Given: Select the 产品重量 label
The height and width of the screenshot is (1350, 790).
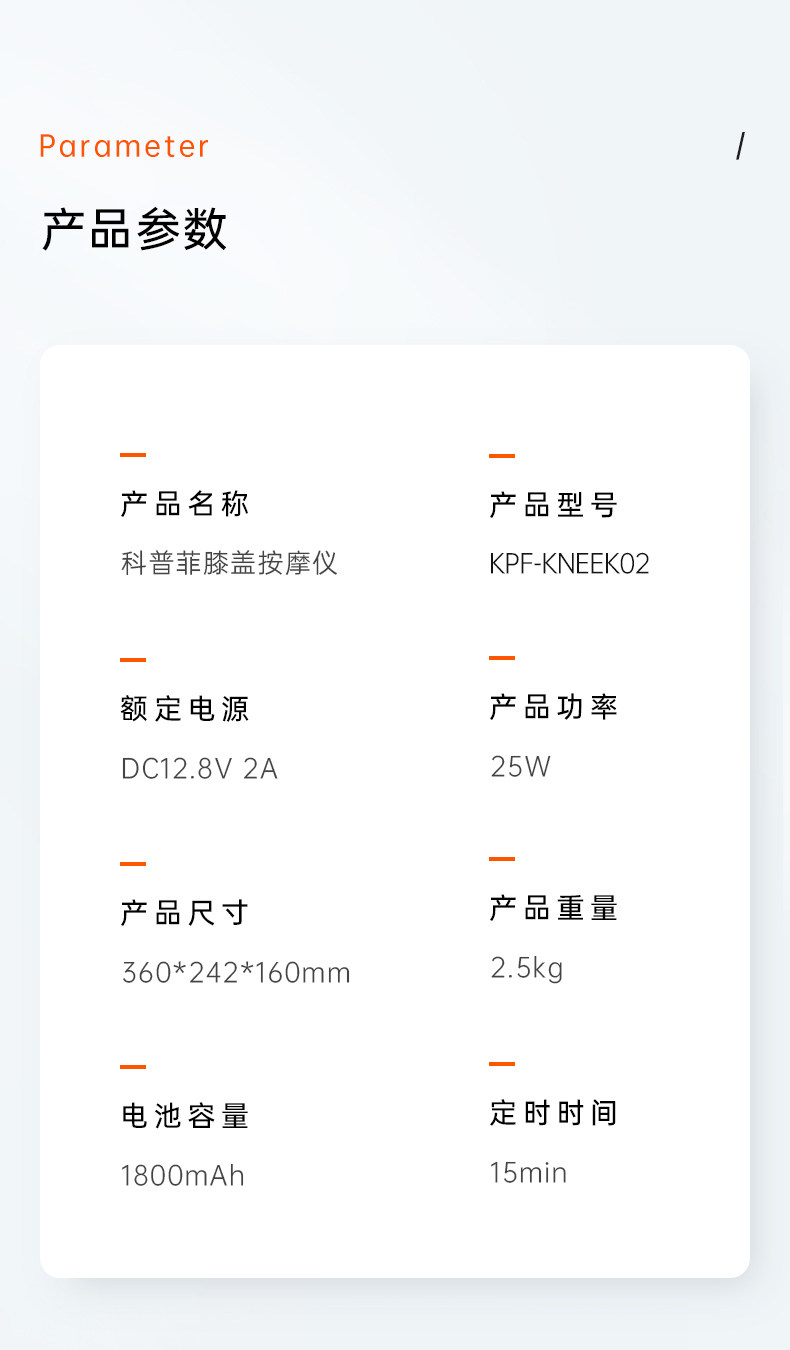Looking at the screenshot, I should click(x=554, y=908).
